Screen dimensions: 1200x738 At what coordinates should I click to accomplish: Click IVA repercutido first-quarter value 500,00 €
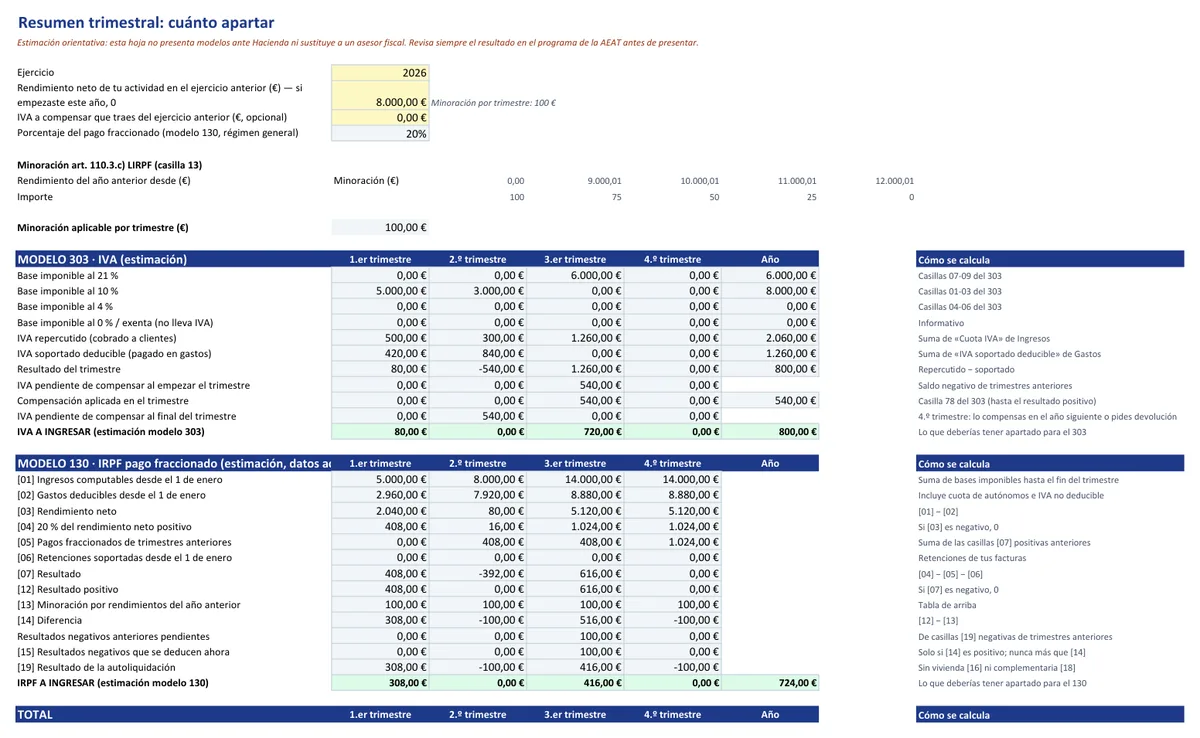pos(380,338)
